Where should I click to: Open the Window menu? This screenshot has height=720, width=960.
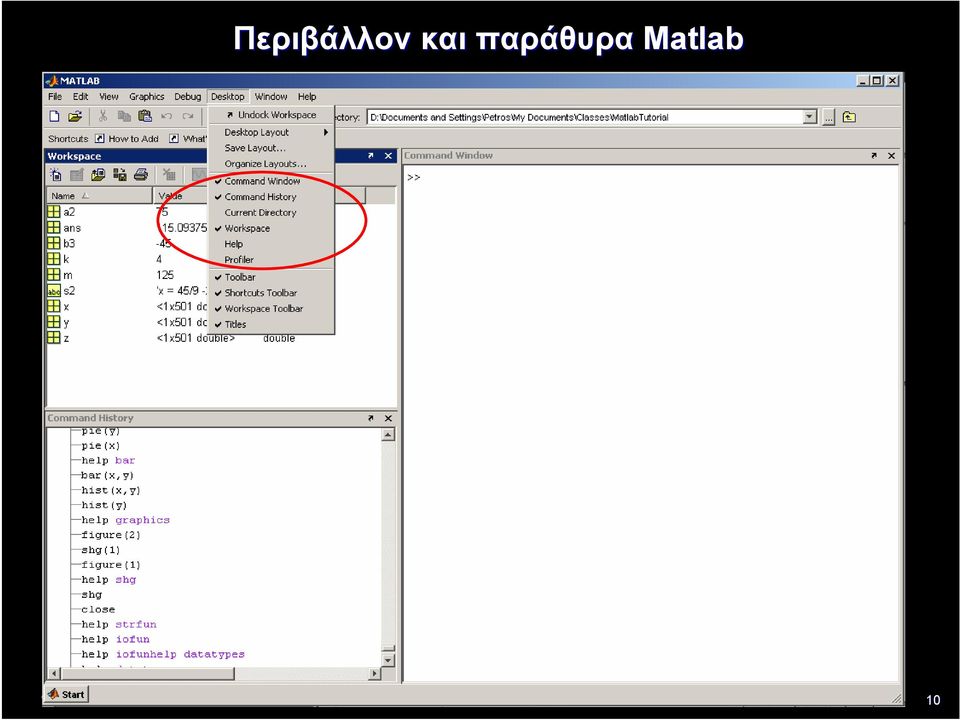(x=271, y=97)
